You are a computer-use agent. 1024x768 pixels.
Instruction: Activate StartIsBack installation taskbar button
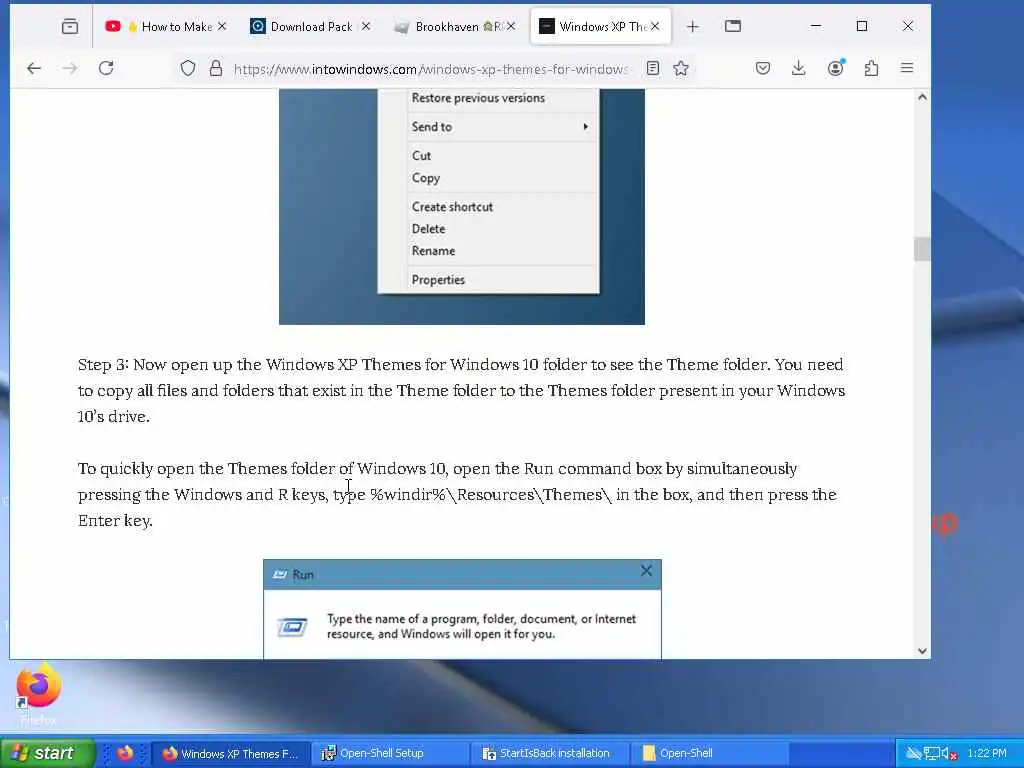(x=549, y=754)
